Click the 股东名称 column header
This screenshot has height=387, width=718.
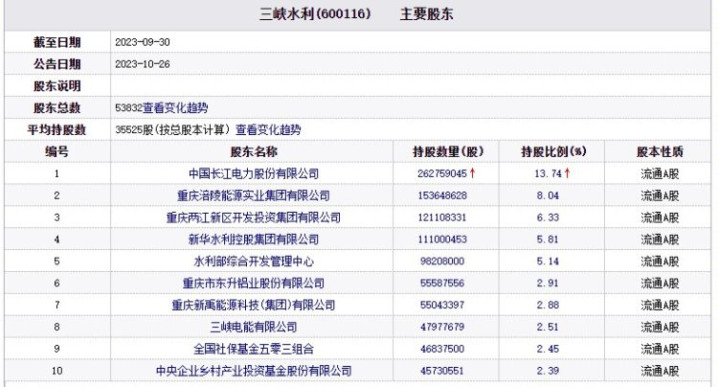[x=254, y=152]
